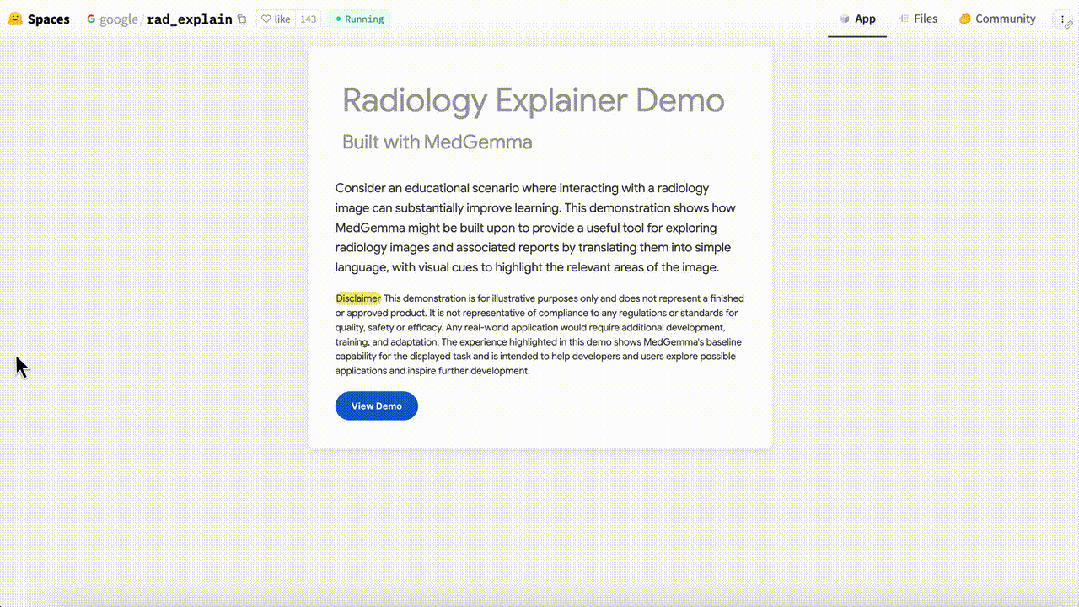Click the Built with MedGemma subtitle
The width and height of the screenshot is (1079, 607).
[x=437, y=142]
